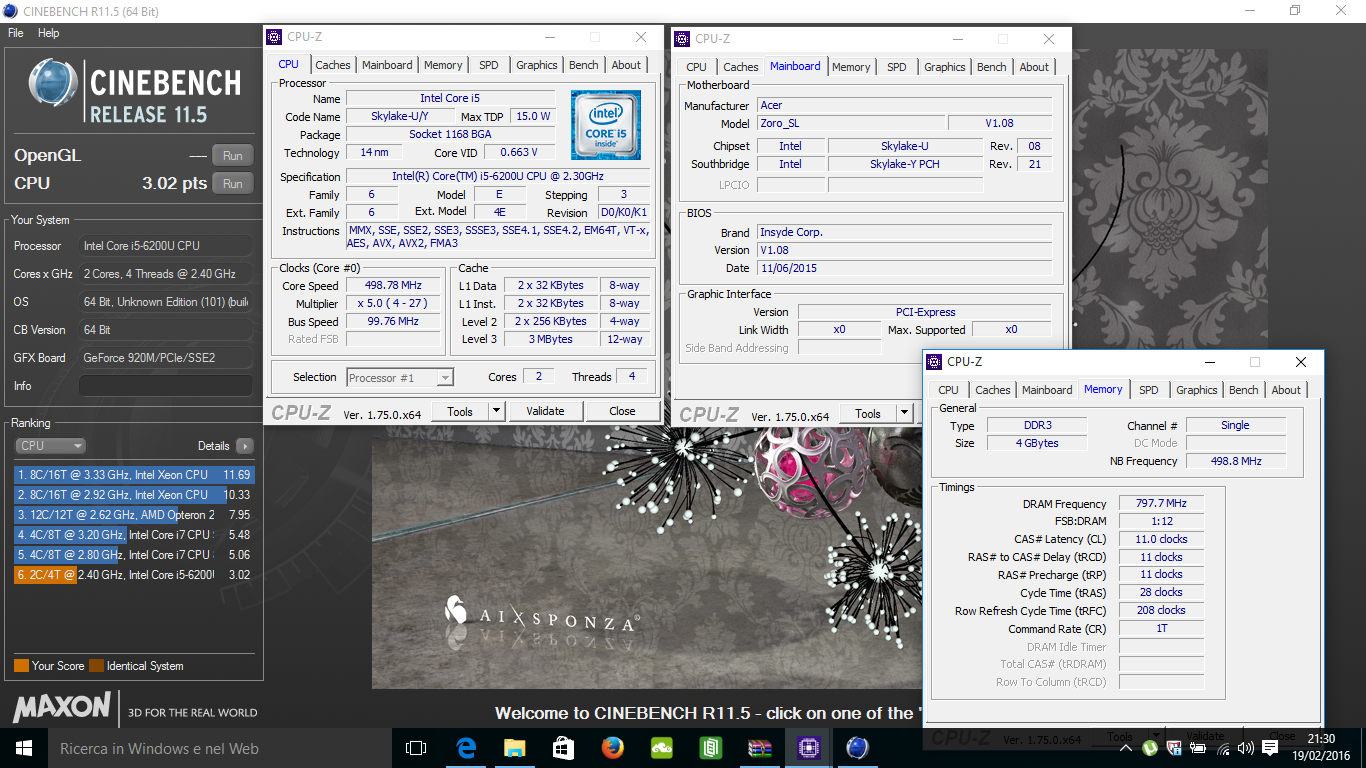Click the DRAM Frequency 797.7 MHz value
The height and width of the screenshot is (768, 1366).
pos(1161,504)
